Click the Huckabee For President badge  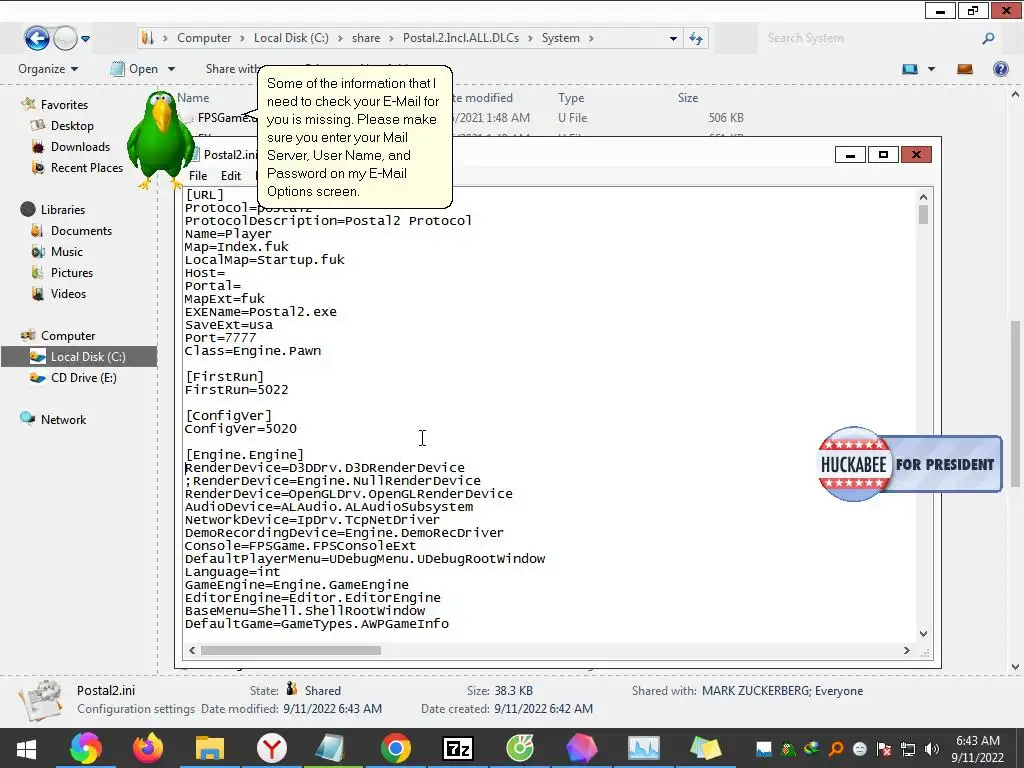[910, 464]
